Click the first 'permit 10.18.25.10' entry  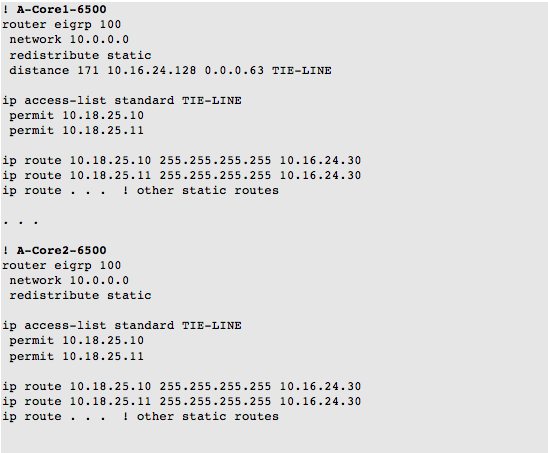[x=77, y=116]
